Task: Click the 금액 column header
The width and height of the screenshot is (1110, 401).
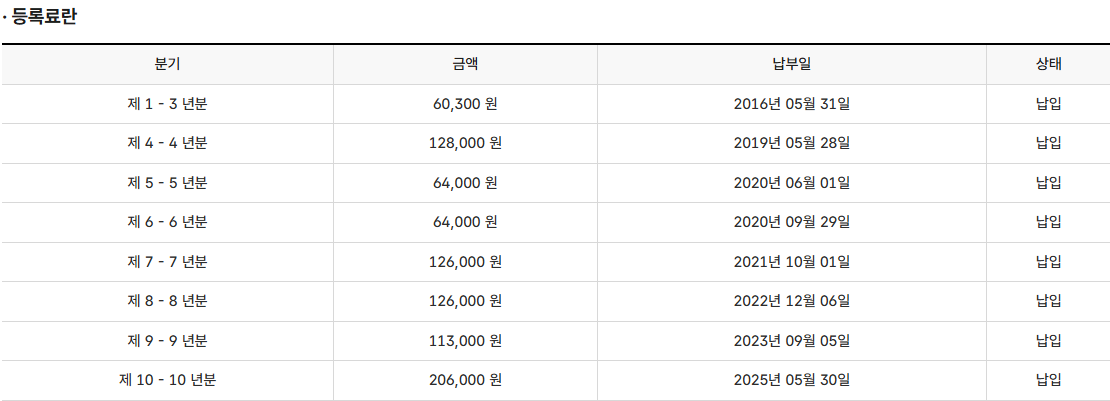Action: pos(465,64)
